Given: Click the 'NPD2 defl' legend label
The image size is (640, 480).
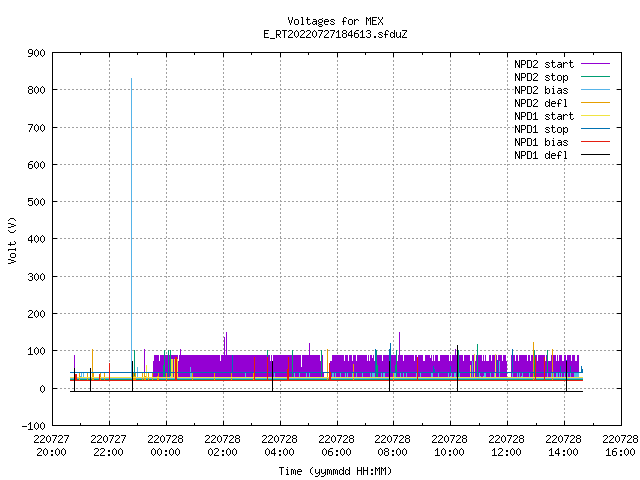Looking at the screenshot, I should coord(541,103).
